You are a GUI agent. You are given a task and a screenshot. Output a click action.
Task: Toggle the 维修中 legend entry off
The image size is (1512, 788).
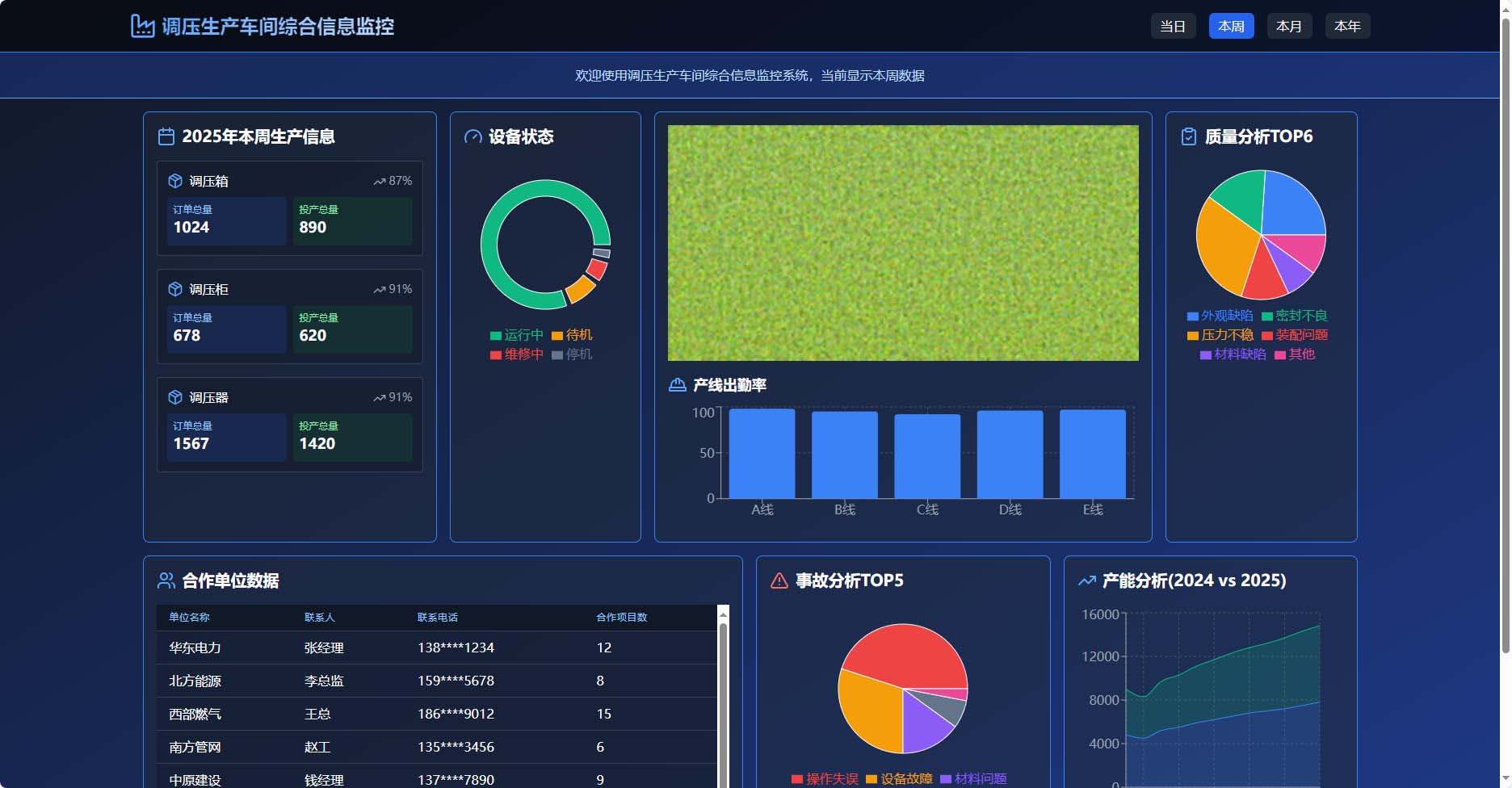pos(517,354)
